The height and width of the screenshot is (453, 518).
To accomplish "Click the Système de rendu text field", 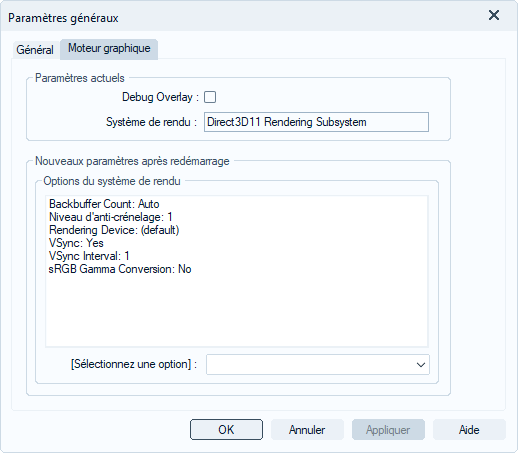I will [316, 122].
